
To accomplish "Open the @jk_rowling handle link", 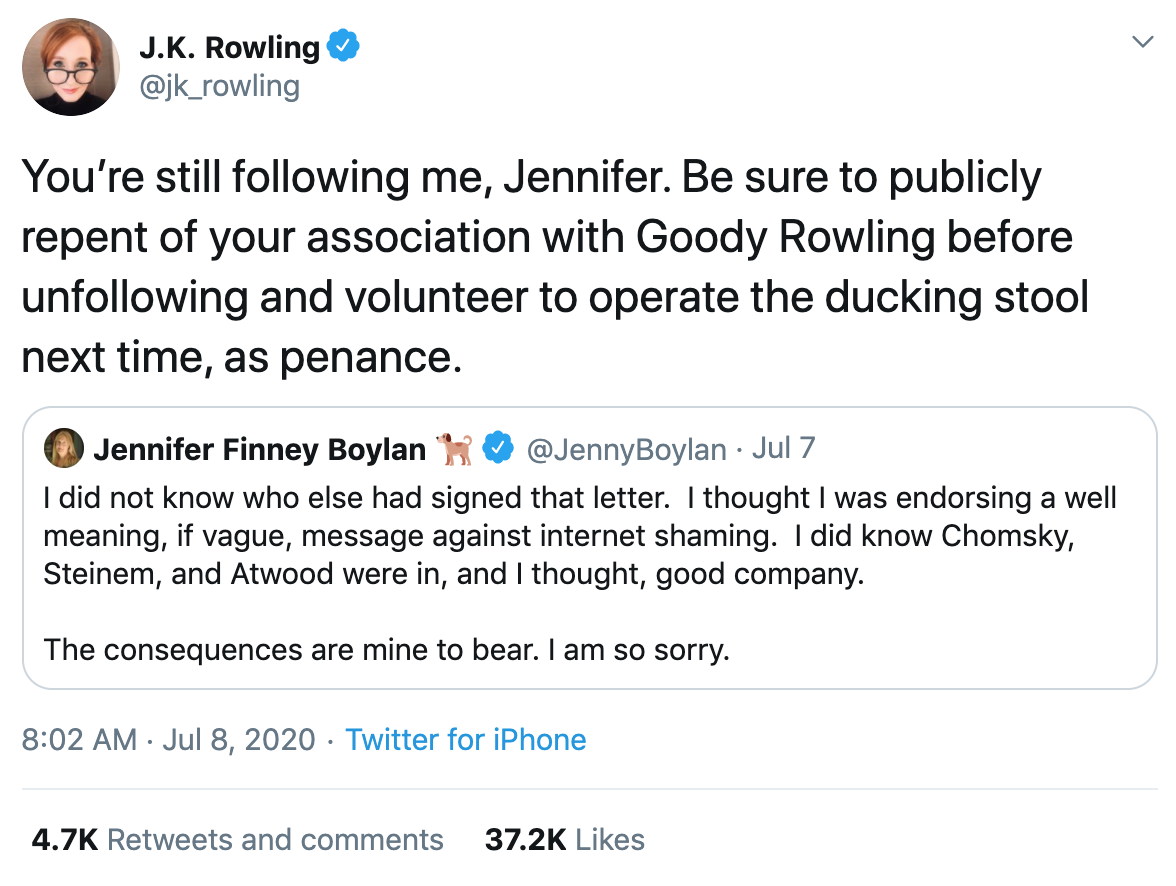I will tap(220, 86).
